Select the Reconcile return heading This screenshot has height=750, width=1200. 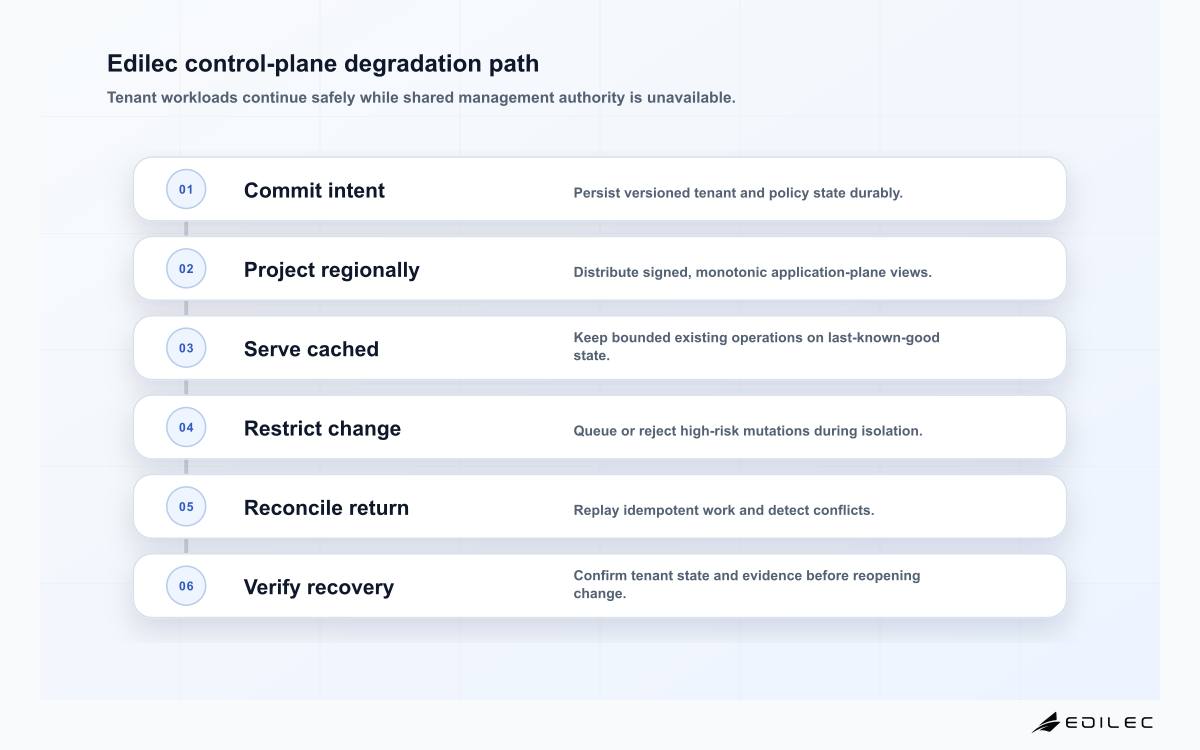click(326, 507)
